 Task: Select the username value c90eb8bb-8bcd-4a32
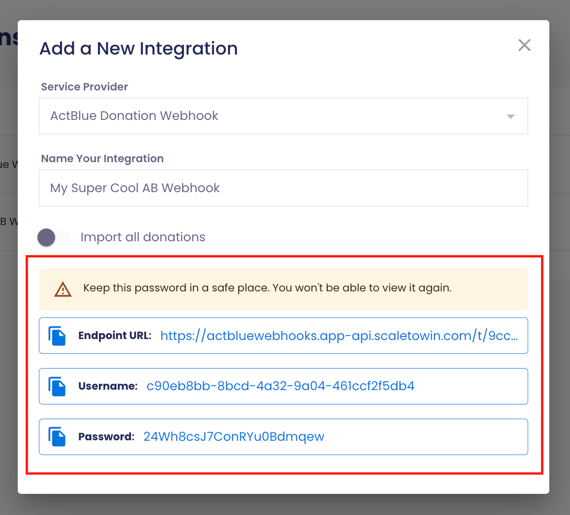coord(280,386)
